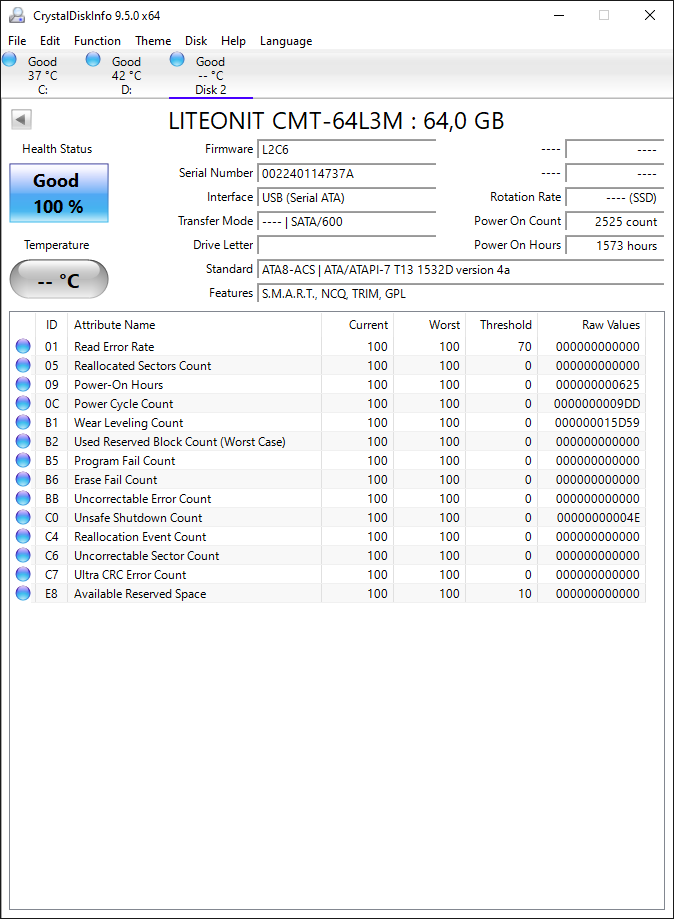Image resolution: width=674 pixels, height=919 pixels.
Task: Select threshold value 10 of Available Reserved Space
Action: [525, 594]
